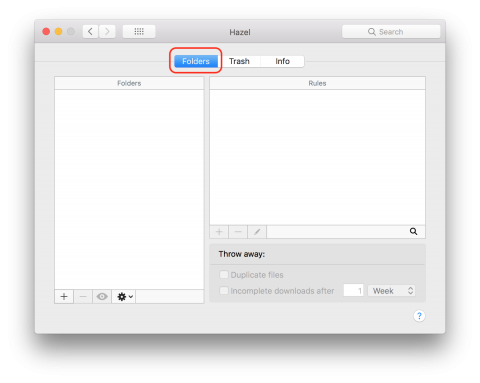Go forward with the right chevron button
This screenshot has height=383, width=480.
107,32
